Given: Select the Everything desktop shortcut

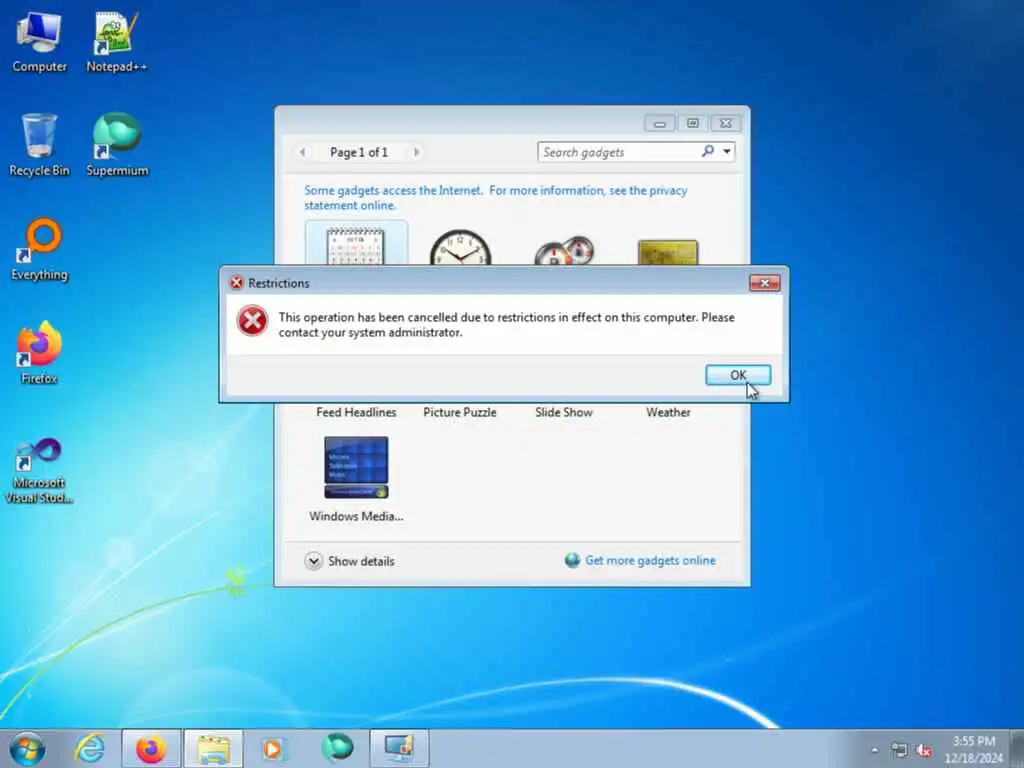Looking at the screenshot, I should [39, 249].
